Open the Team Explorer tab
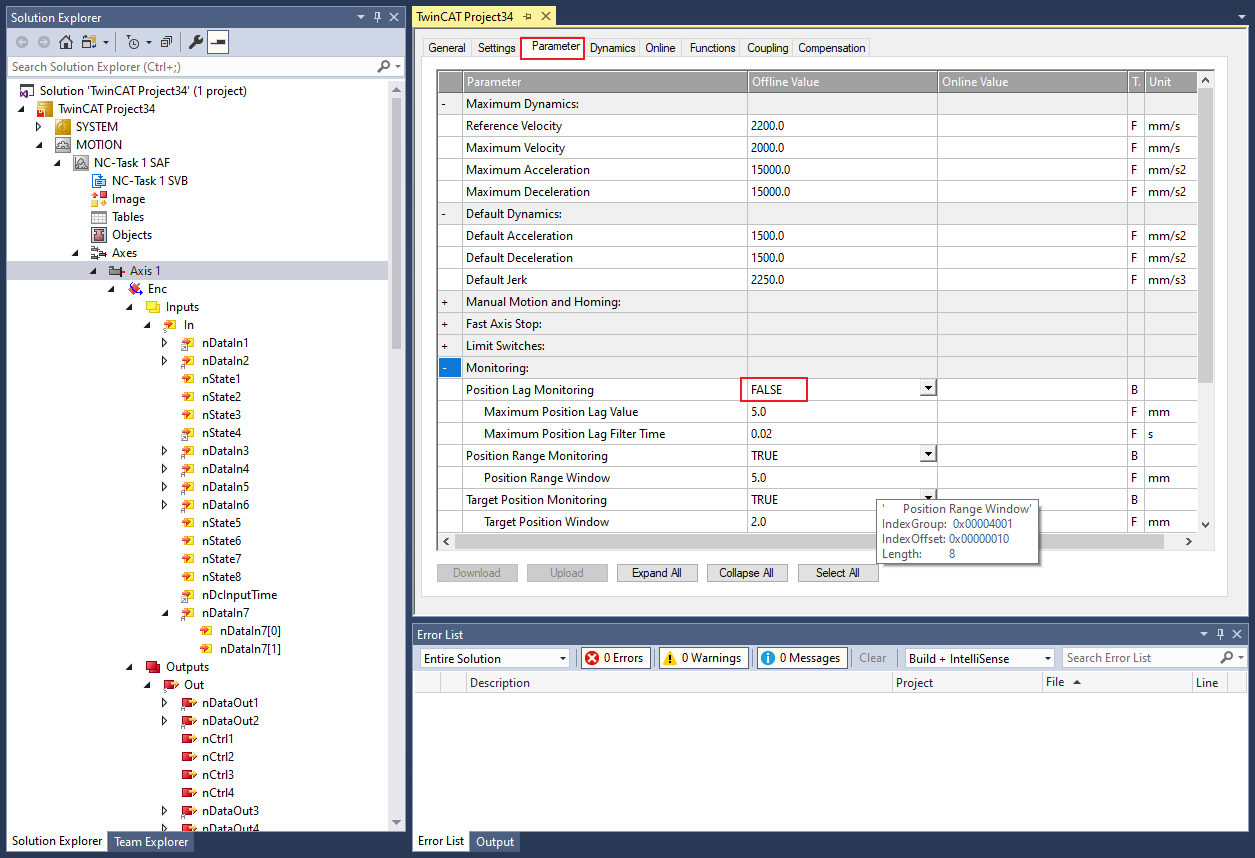Image resolution: width=1255 pixels, height=858 pixels. [x=150, y=842]
